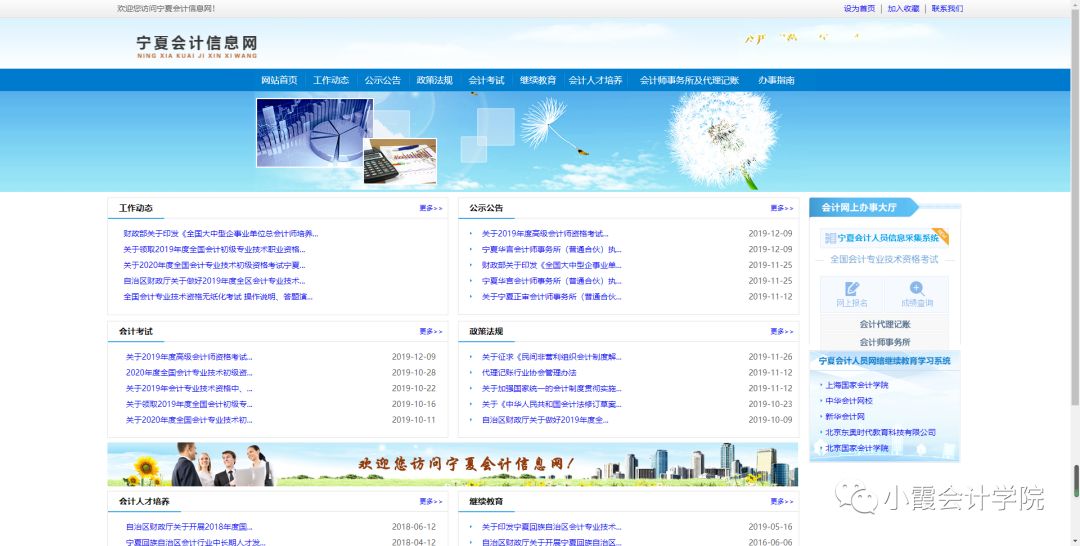Open 宁夏会计人员网络继续教育学习系统 heading link
Image resolution: width=1080 pixels, height=546 pixels.
point(884,361)
